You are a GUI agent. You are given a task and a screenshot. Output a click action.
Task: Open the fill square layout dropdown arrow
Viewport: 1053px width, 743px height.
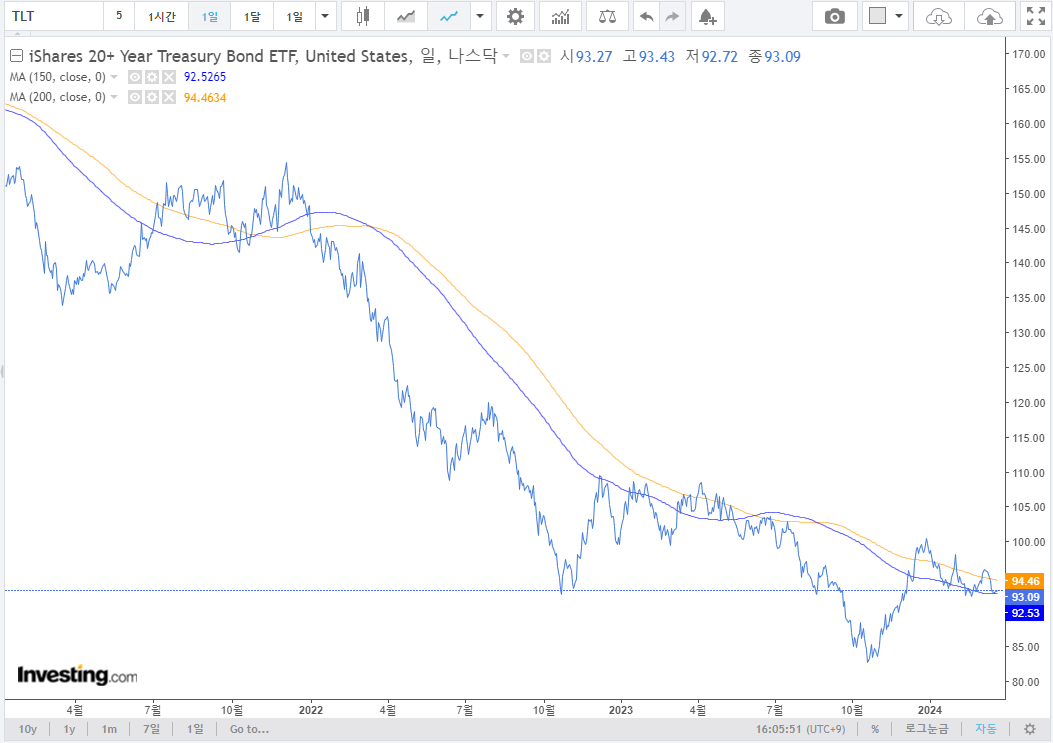899,16
